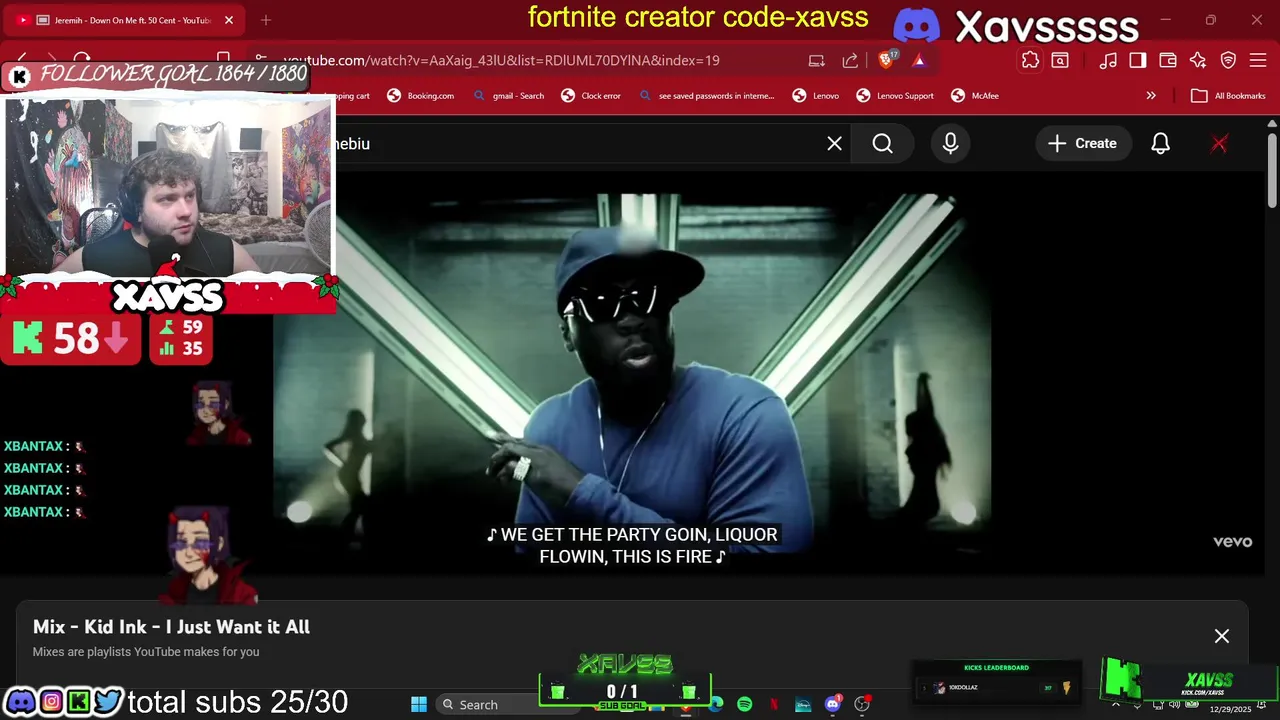Click the YouTube Create button

pyautogui.click(x=1083, y=144)
